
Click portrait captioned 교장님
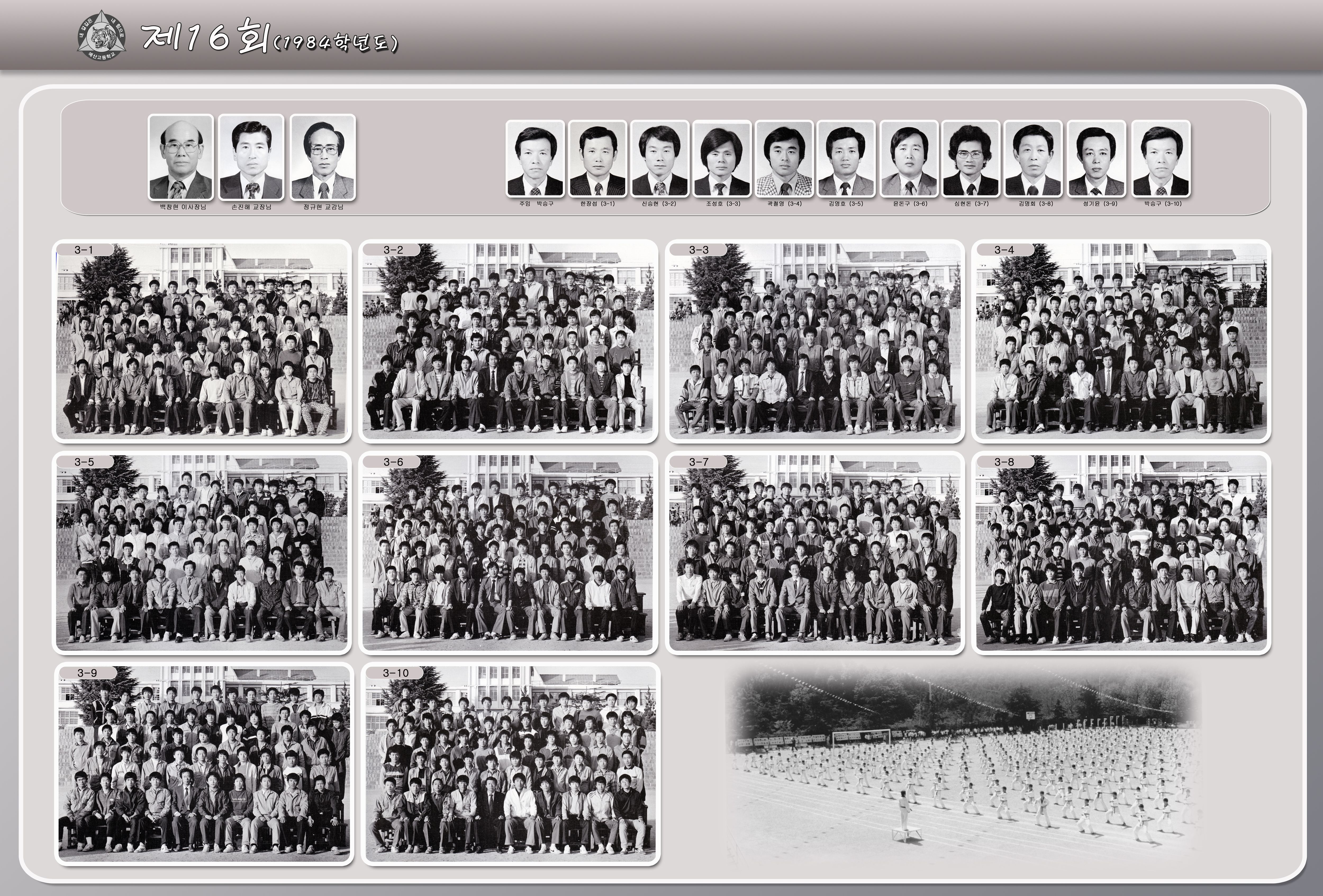click(251, 157)
